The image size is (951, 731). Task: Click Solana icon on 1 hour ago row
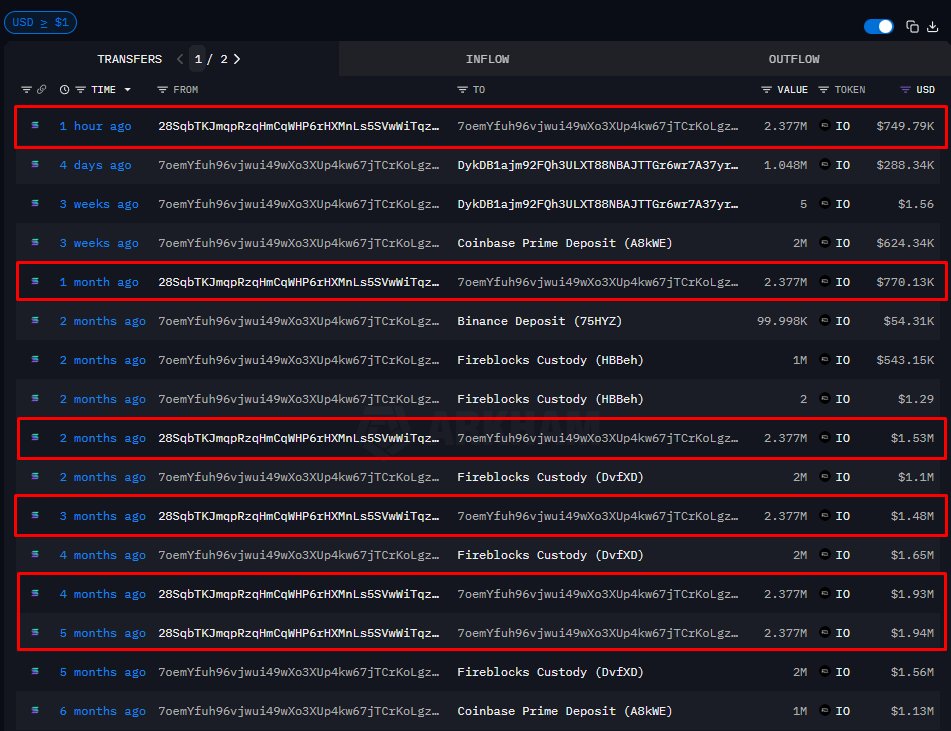(x=35, y=125)
